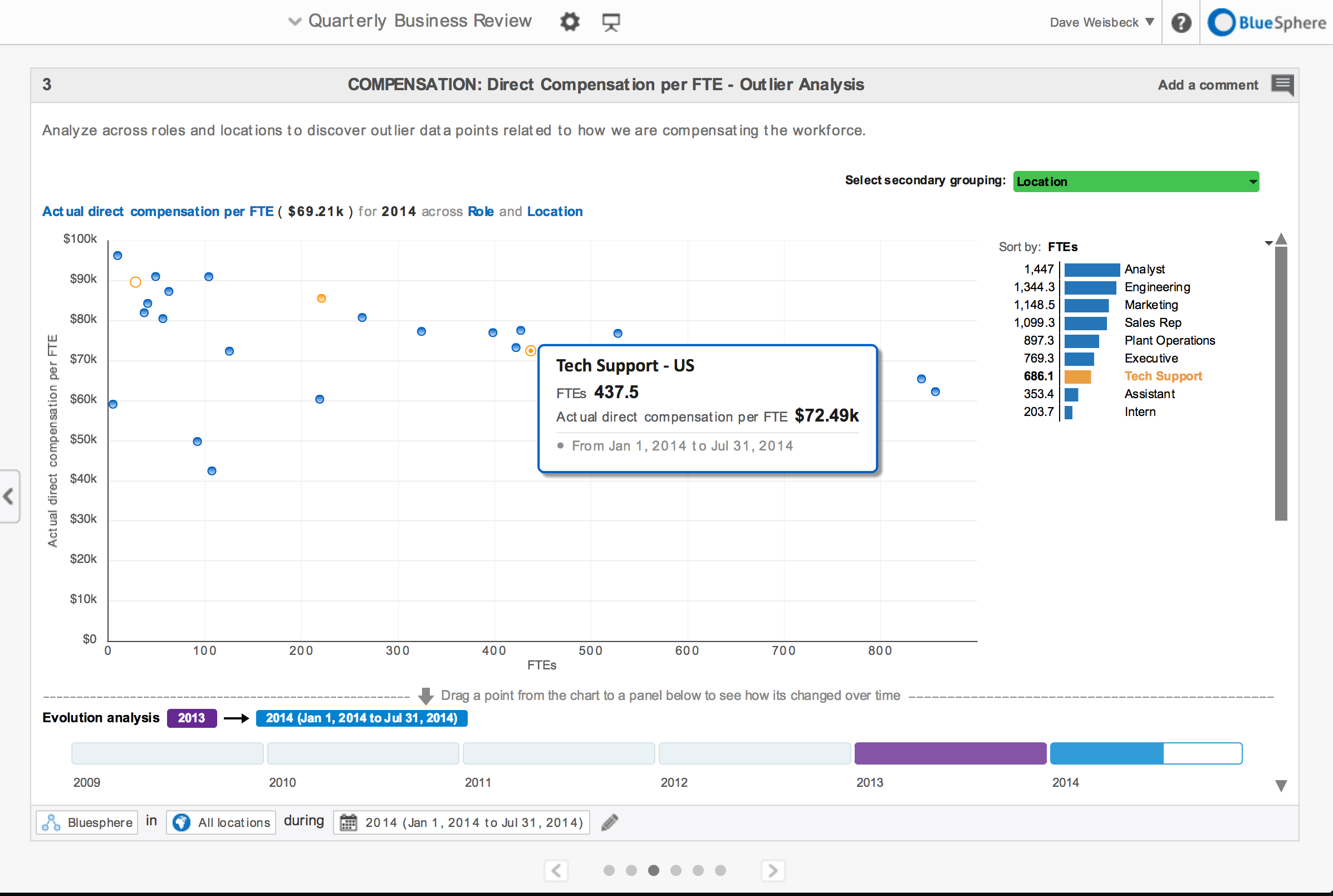The height and width of the screenshot is (896, 1333).
Task: Open the help question mark icon
Action: 1181,23
